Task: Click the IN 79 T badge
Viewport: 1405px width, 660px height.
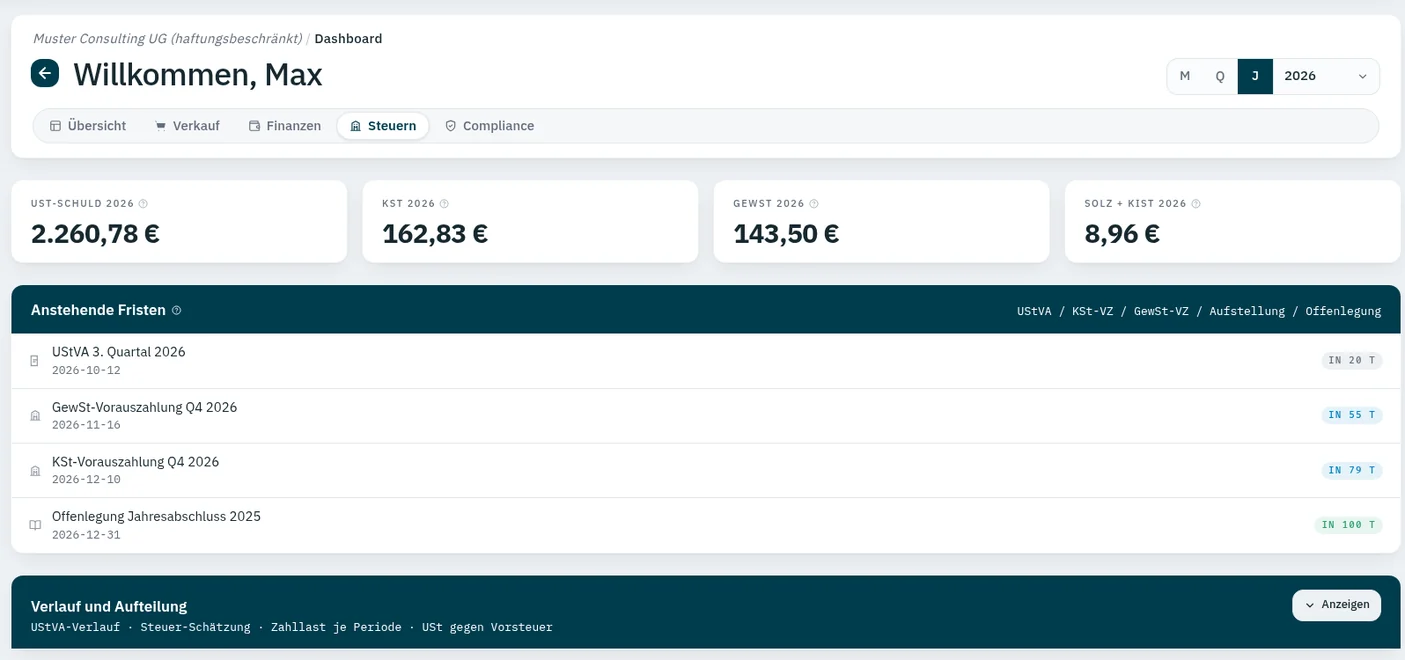Action: pyautogui.click(x=1352, y=470)
